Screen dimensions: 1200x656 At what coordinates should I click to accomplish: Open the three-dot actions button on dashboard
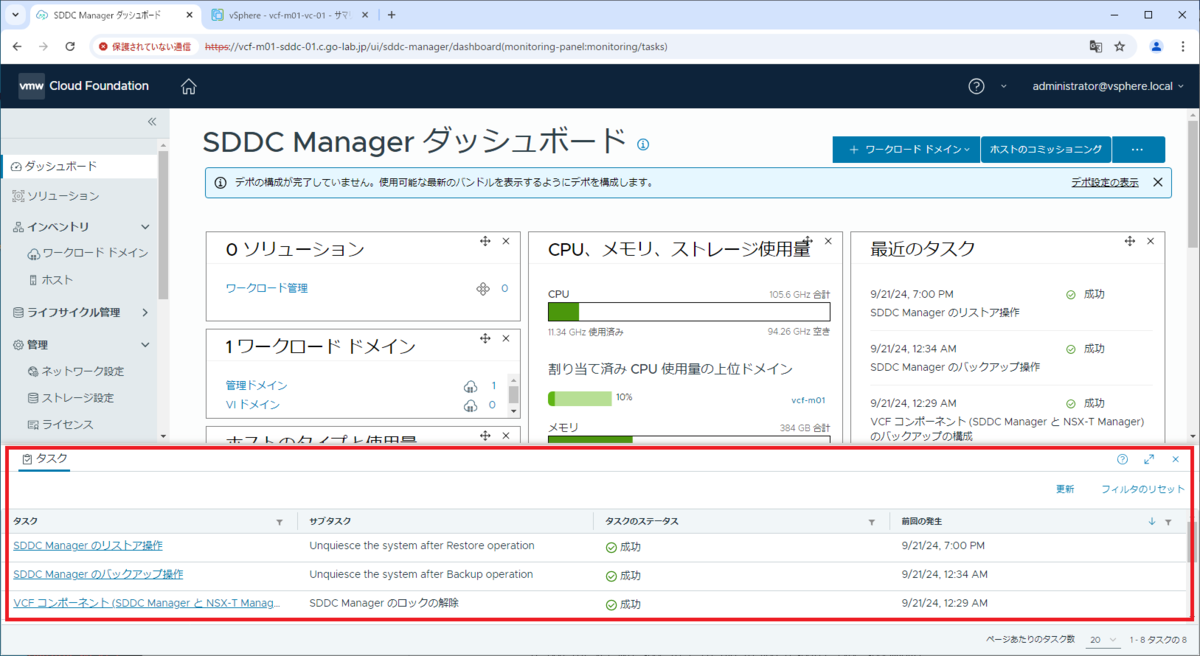pyautogui.click(x=1138, y=149)
